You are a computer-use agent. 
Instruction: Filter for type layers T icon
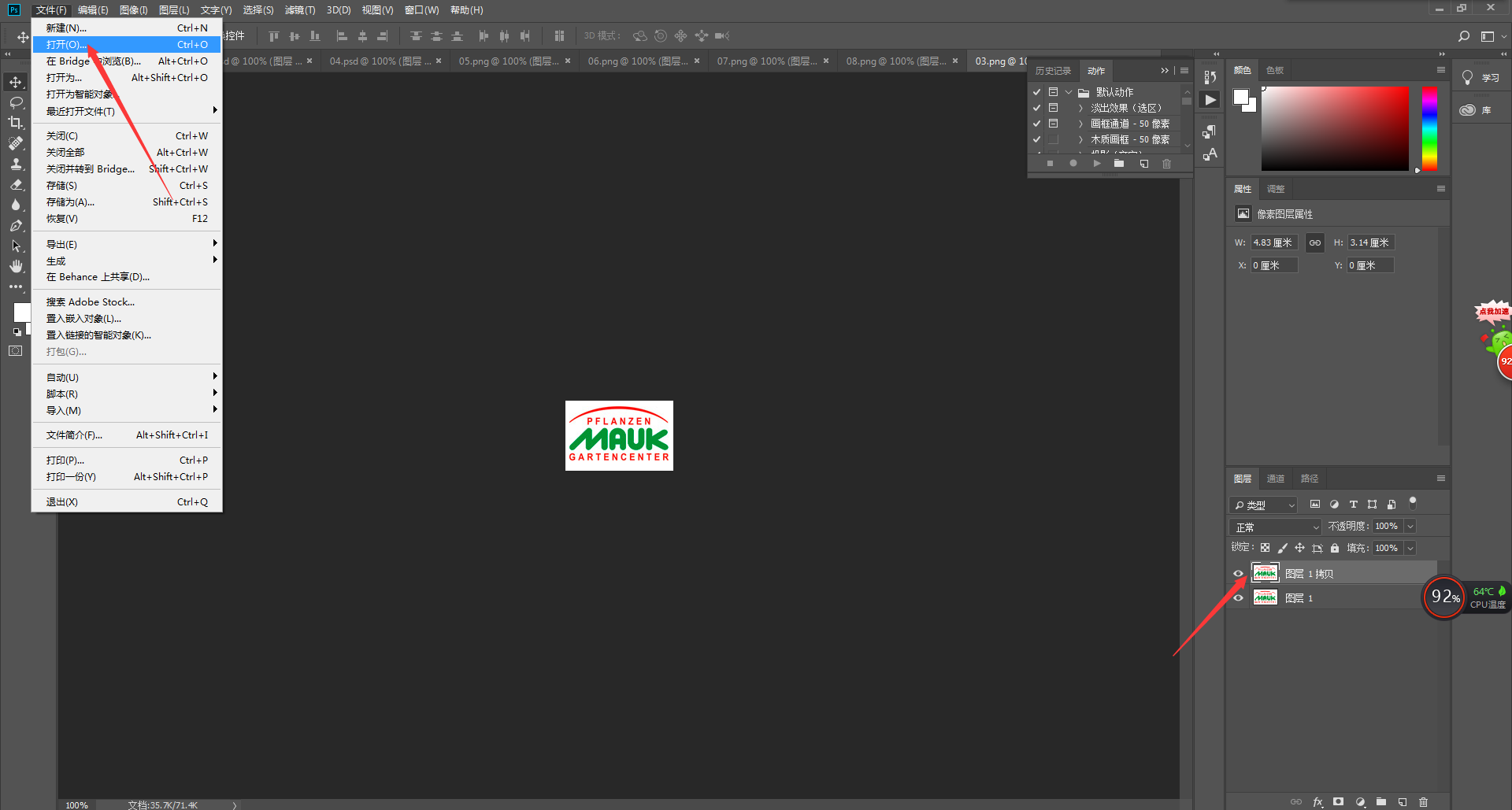click(1354, 505)
